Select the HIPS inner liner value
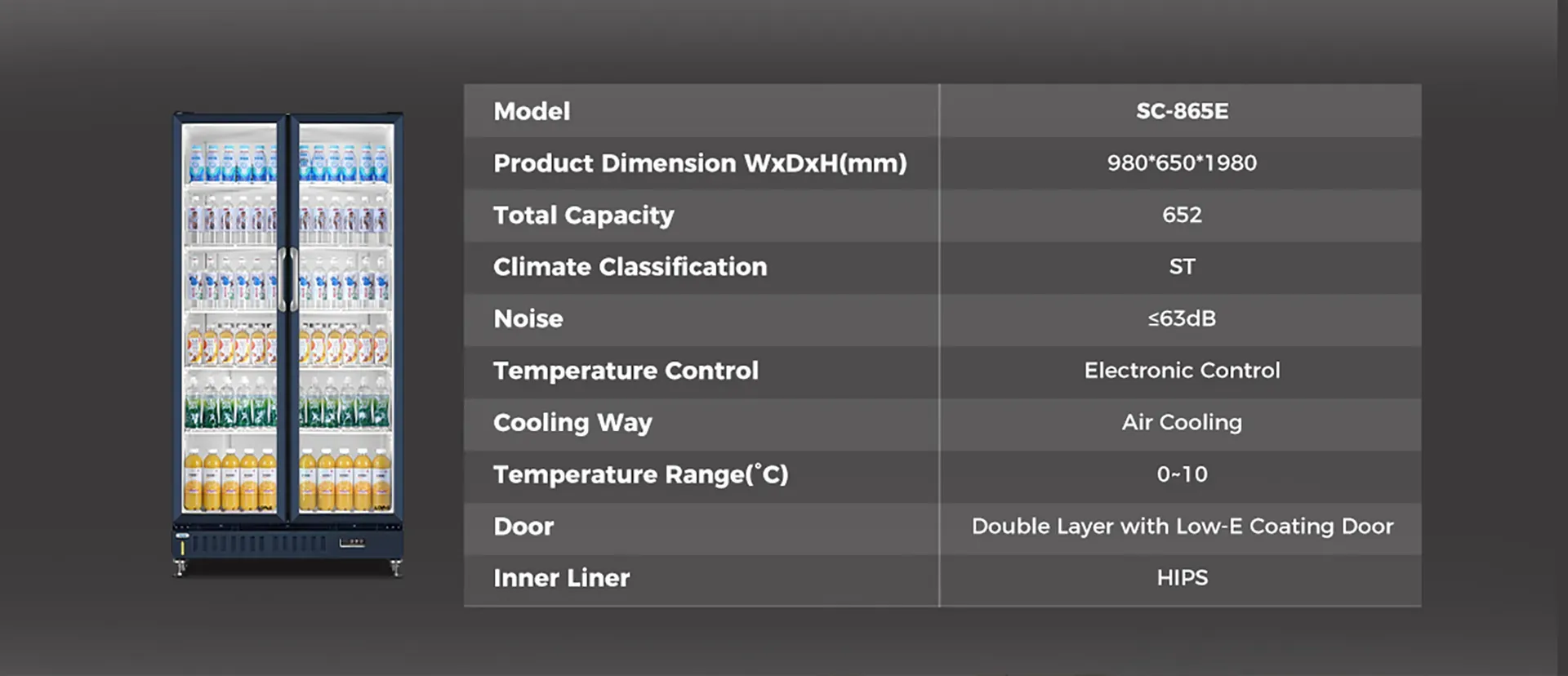Screen dimensions: 1568x676 tap(1182, 578)
